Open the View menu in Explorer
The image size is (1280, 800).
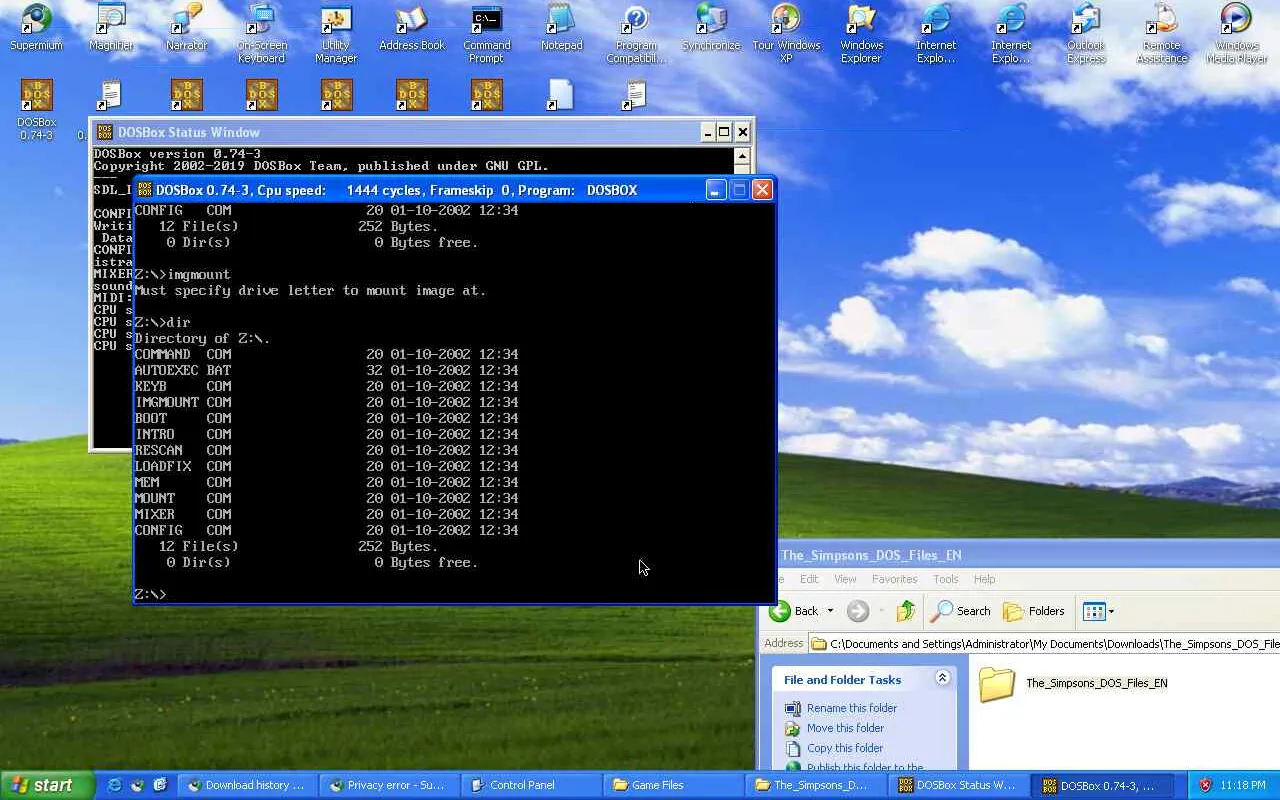click(x=845, y=579)
